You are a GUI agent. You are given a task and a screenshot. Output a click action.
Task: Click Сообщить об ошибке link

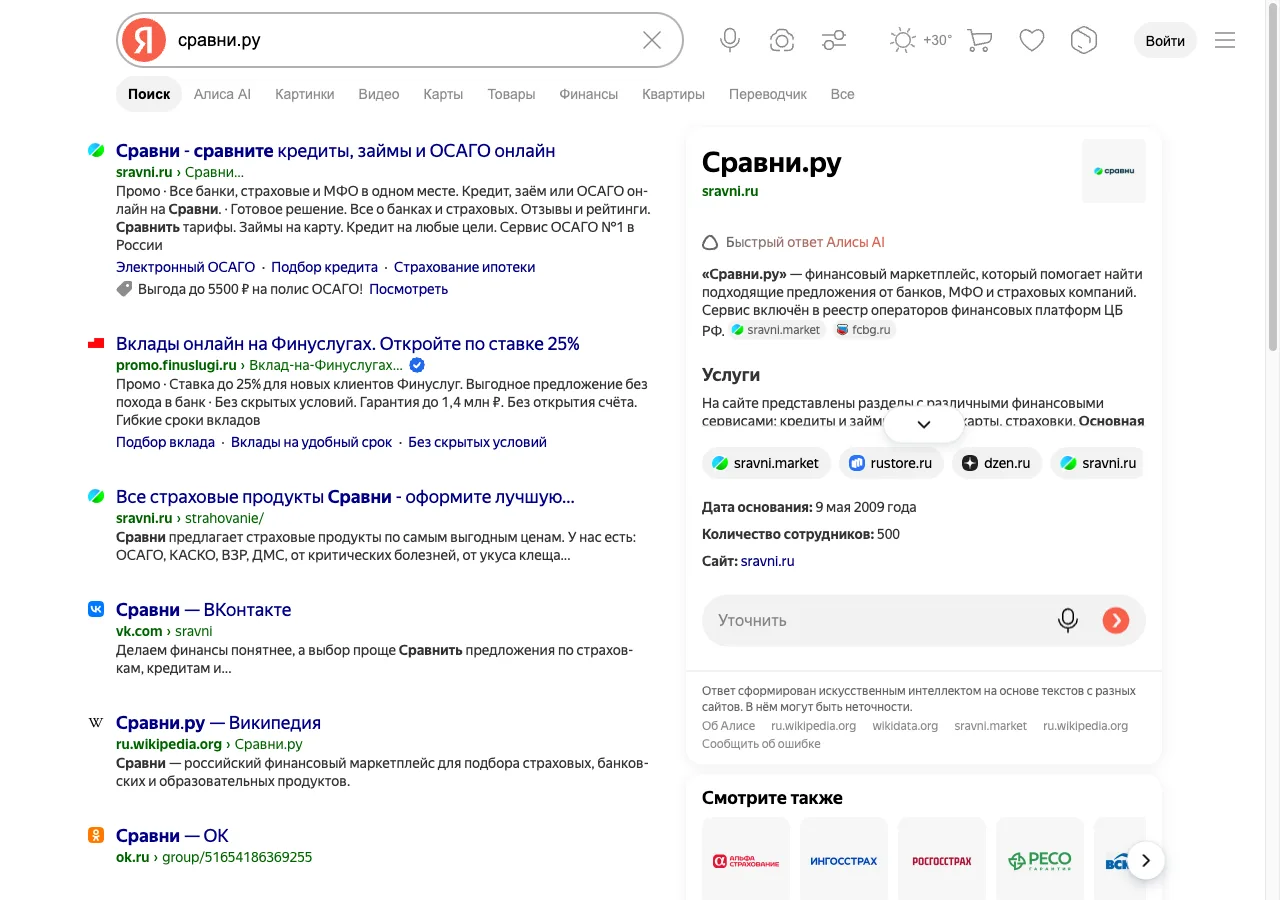[x=761, y=744]
